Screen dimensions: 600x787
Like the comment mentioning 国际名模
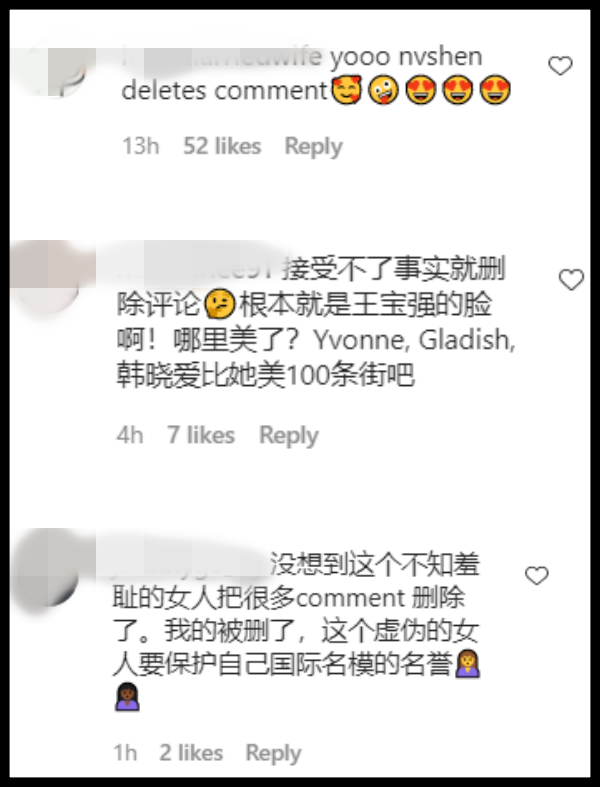tap(537, 575)
